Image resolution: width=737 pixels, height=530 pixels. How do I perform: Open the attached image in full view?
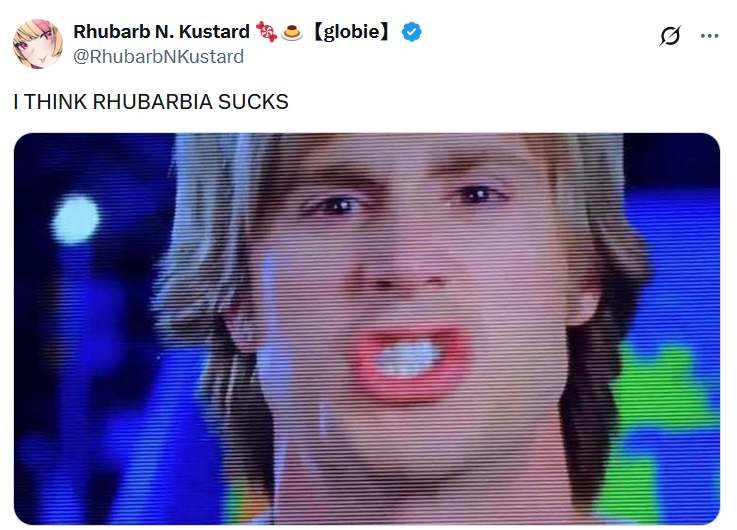[367, 329]
